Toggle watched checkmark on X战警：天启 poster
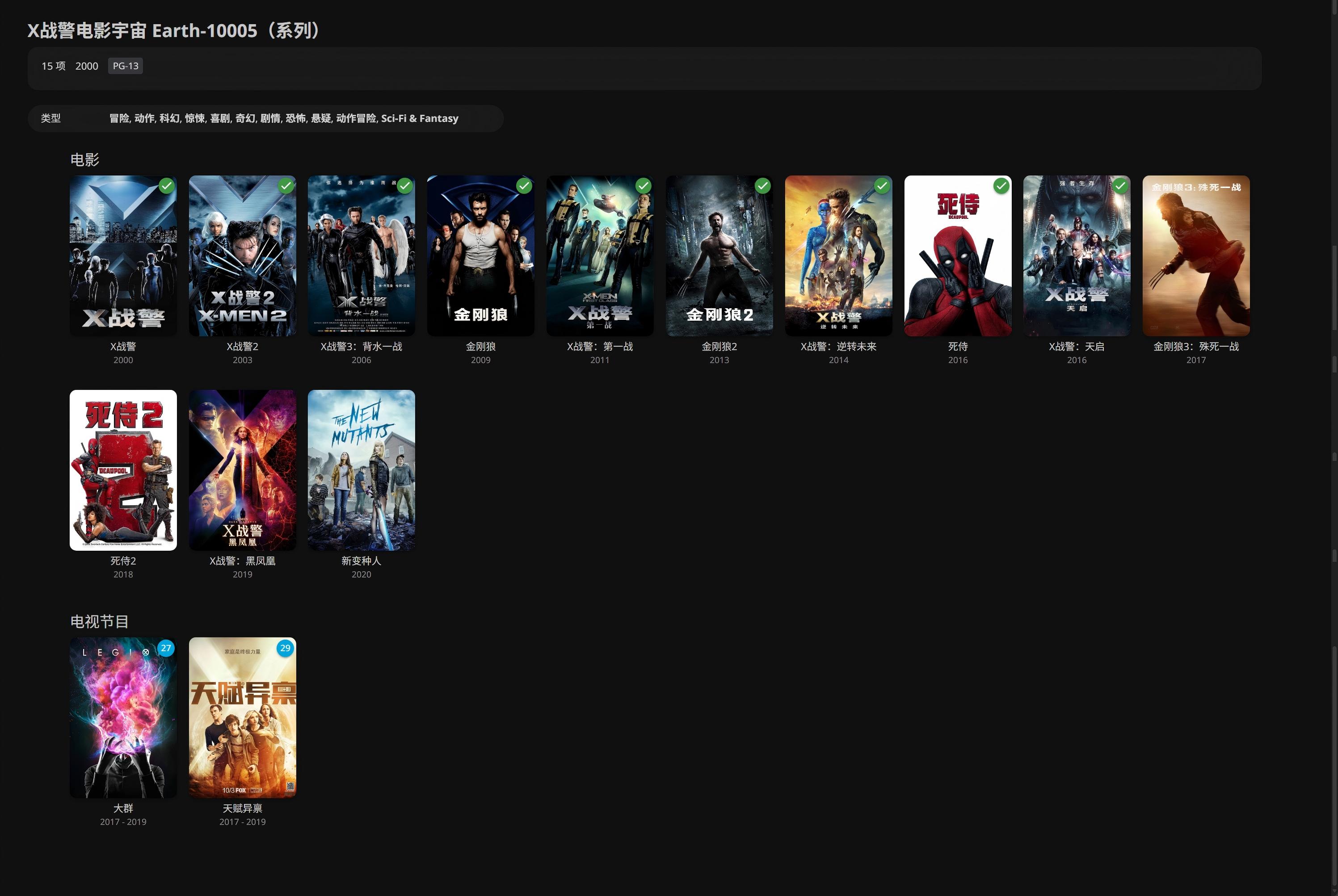1338x896 pixels. (1120, 186)
